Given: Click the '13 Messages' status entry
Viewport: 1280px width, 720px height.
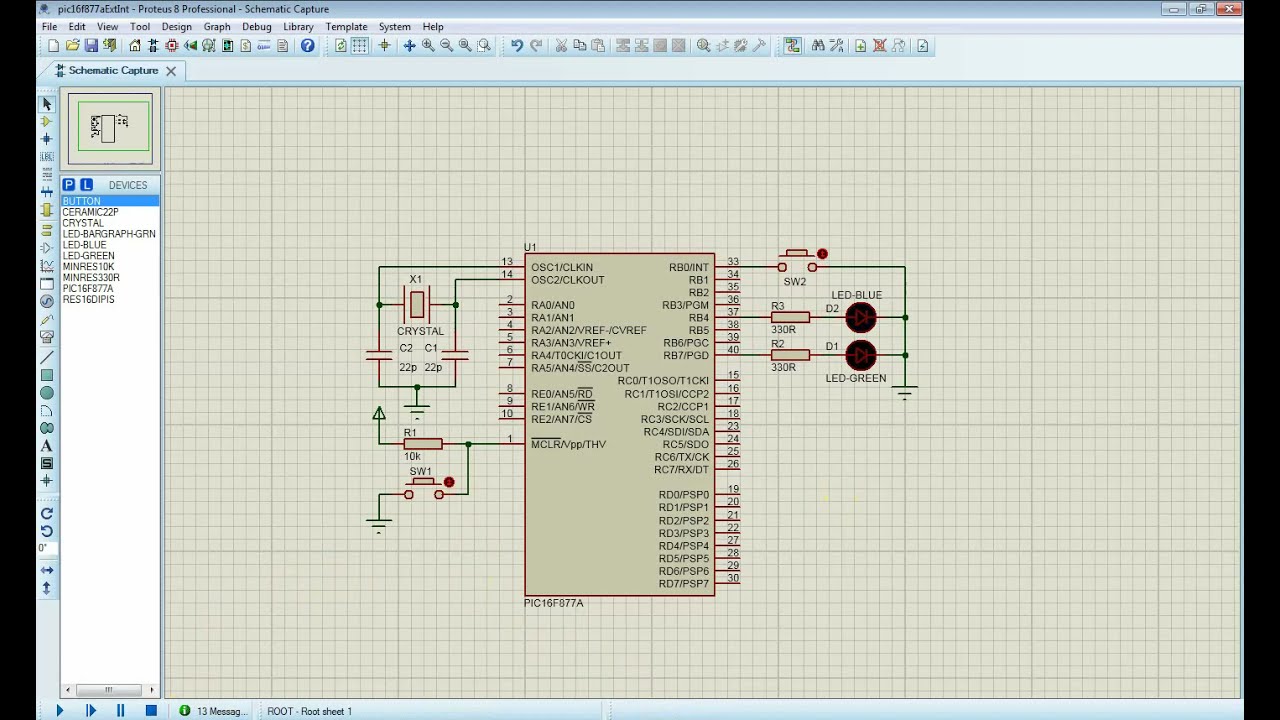Looking at the screenshot, I should click(x=213, y=711).
